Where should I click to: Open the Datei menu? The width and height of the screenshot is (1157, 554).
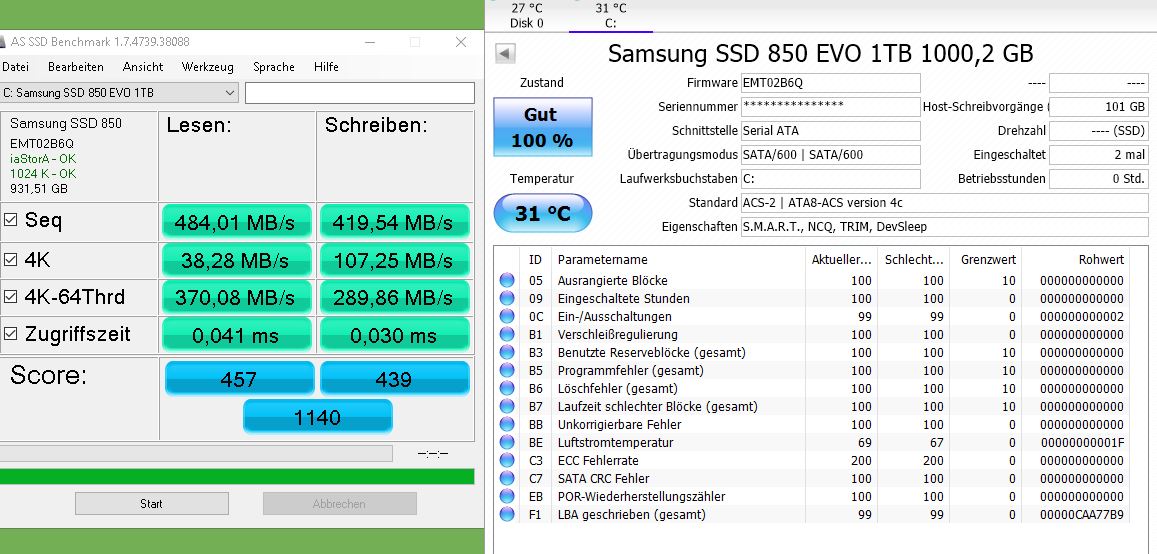(x=15, y=67)
